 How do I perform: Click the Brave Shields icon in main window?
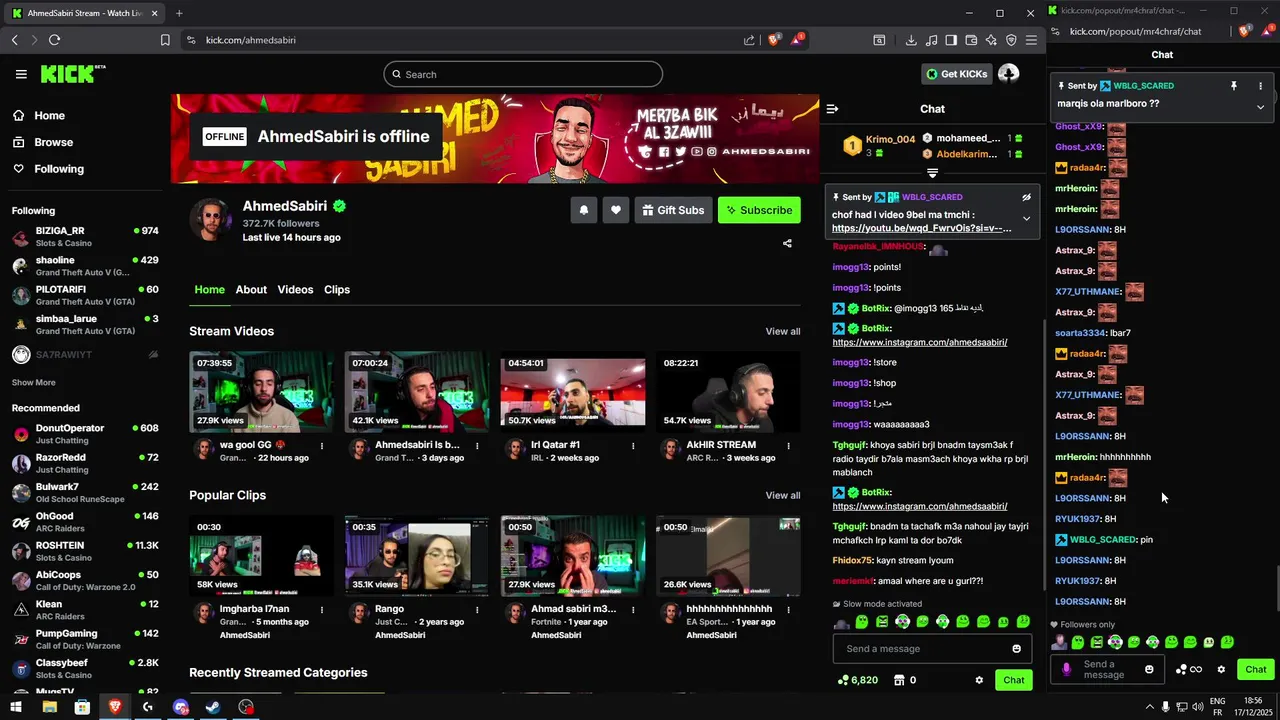[x=774, y=40]
